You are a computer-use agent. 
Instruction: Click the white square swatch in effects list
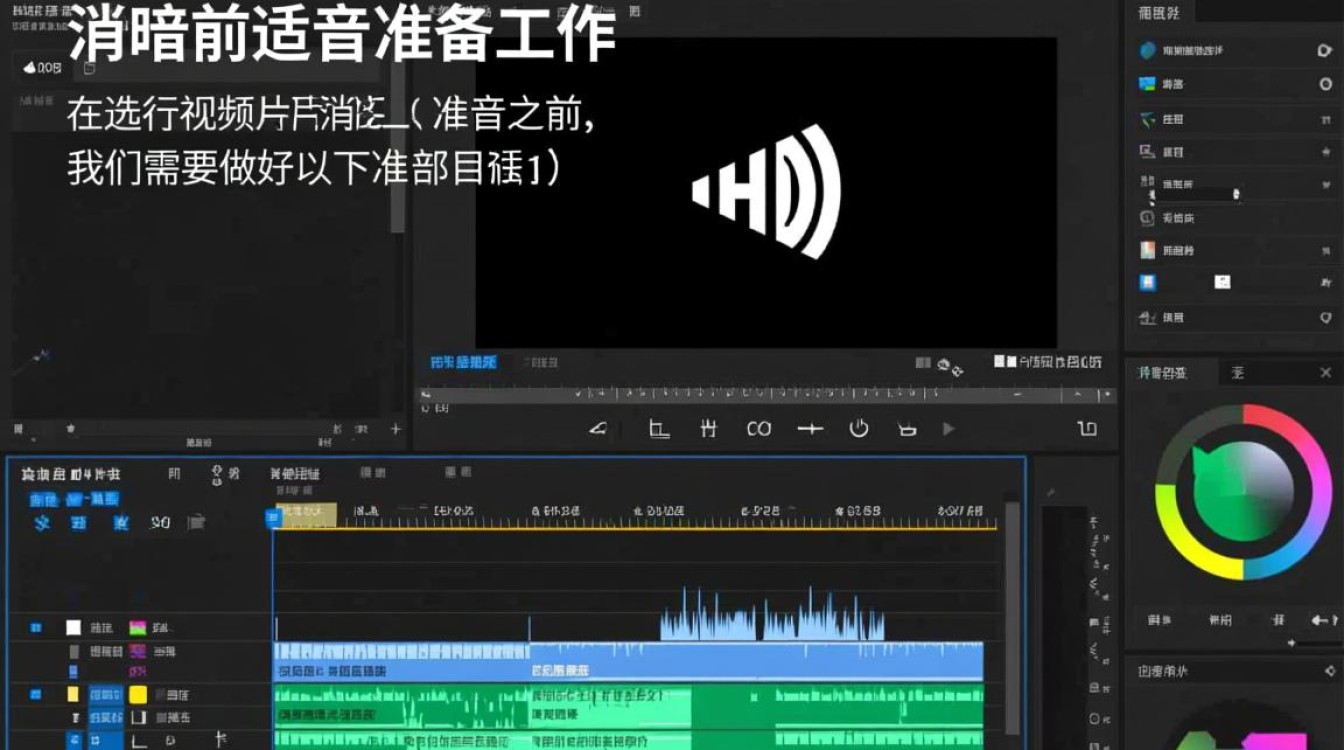(1222, 283)
